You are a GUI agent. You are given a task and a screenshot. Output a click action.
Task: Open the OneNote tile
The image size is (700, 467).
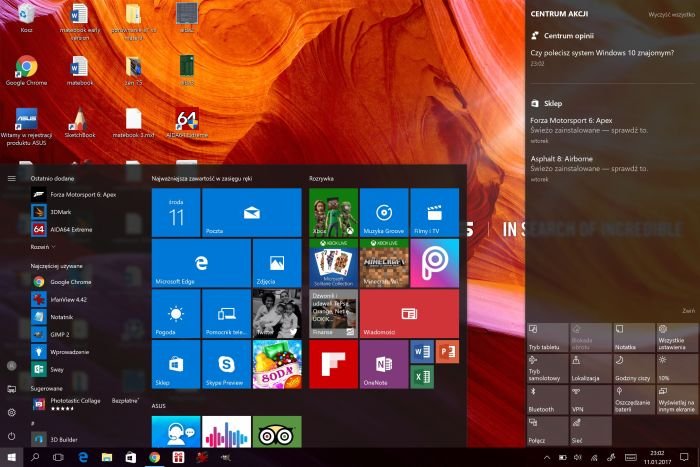pyautogui.click(x=384, y=364)
